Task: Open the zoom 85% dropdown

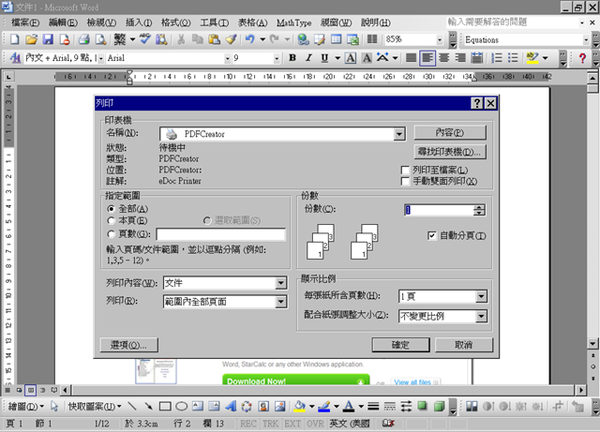Action: pyautogui.click(x=440, y=39)
